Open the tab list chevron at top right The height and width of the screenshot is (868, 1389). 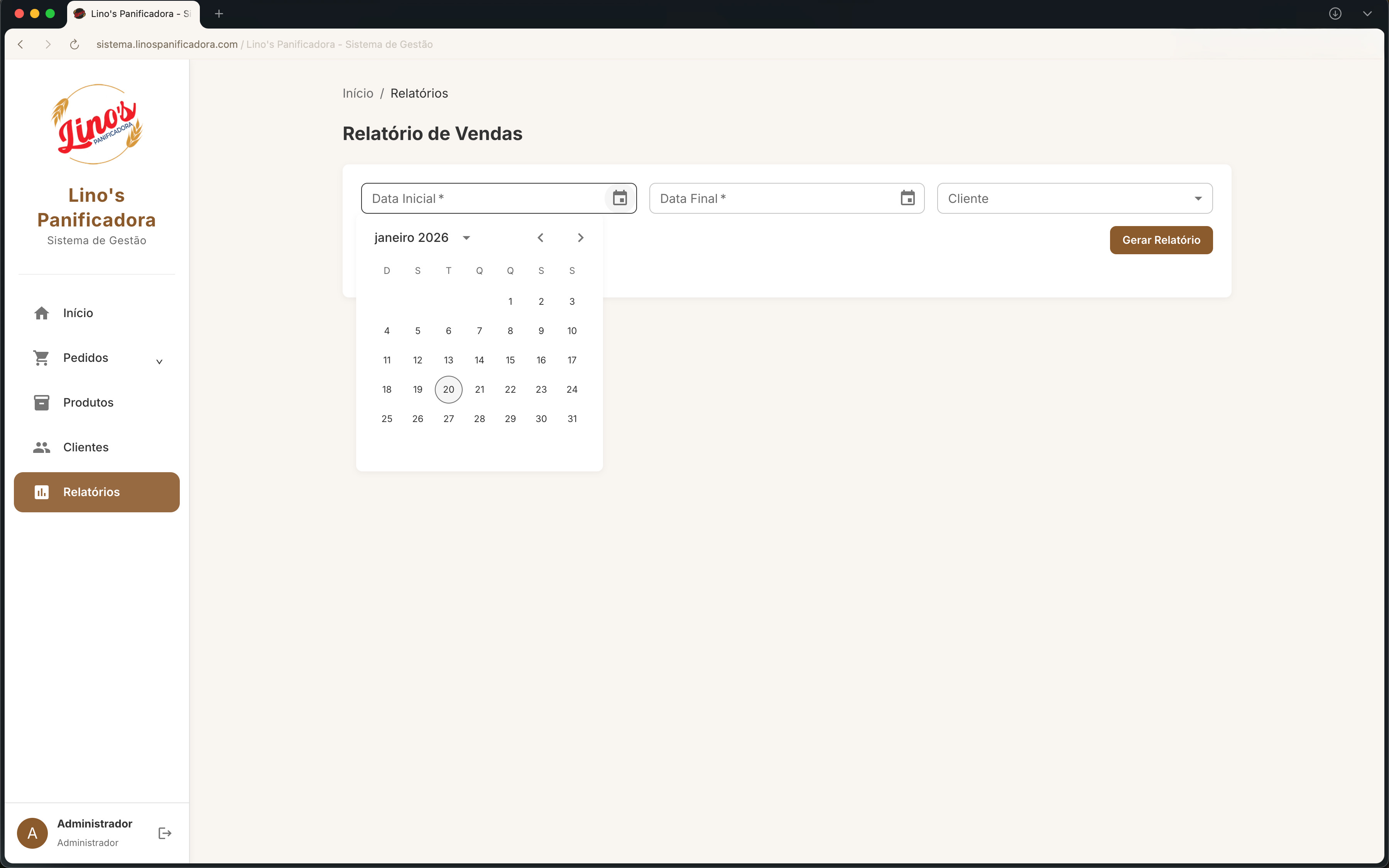1367,14
